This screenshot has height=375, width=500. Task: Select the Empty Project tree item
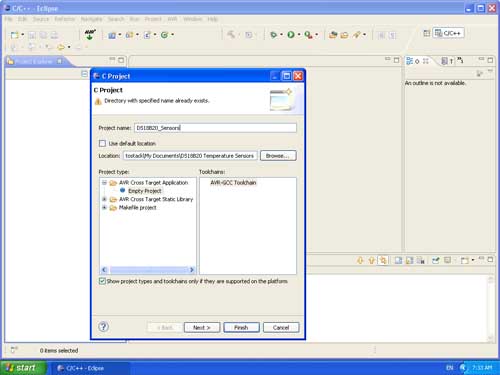click(145, 191)
